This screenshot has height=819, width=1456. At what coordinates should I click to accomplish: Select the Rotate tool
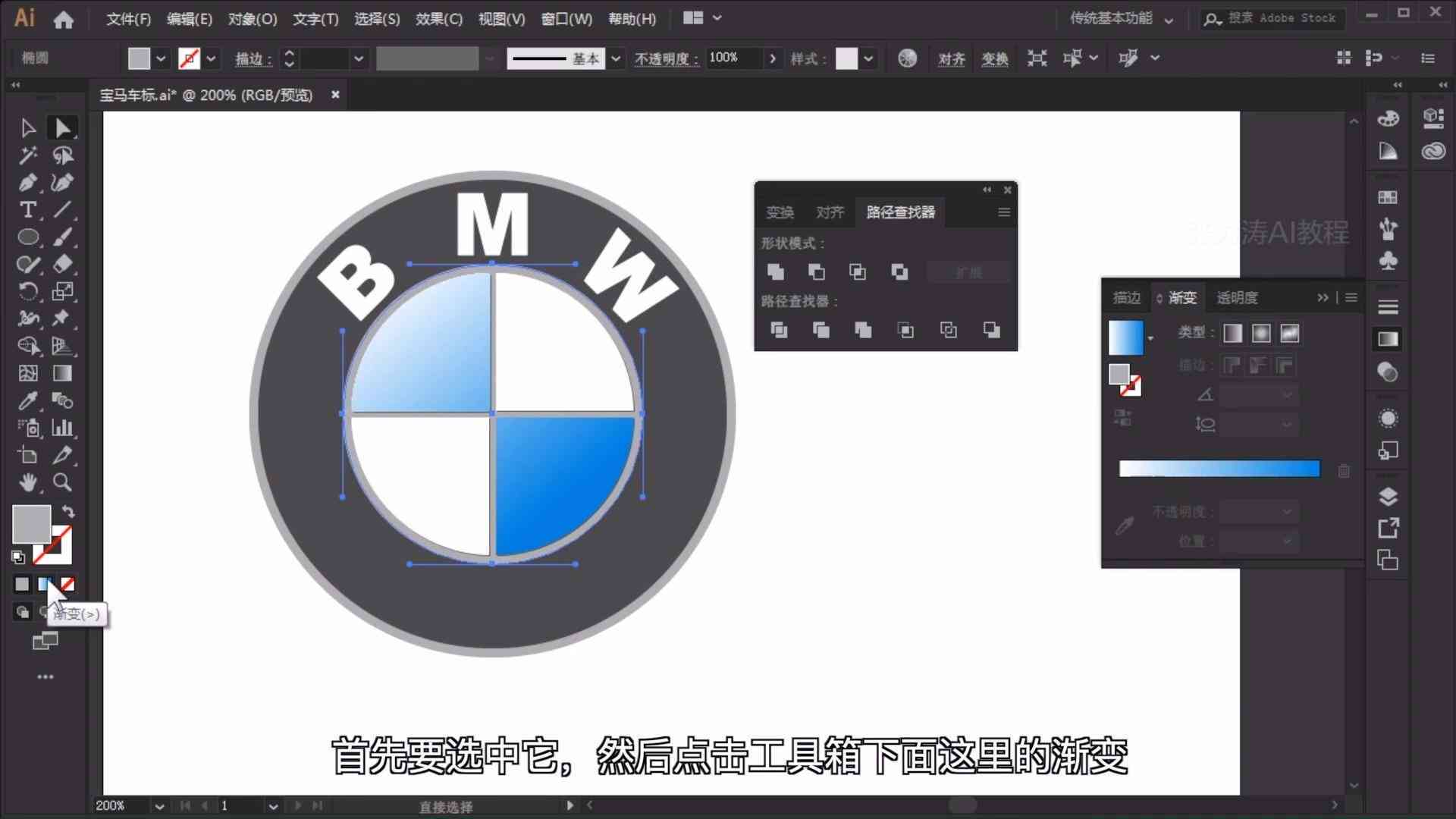coord(28,291)
